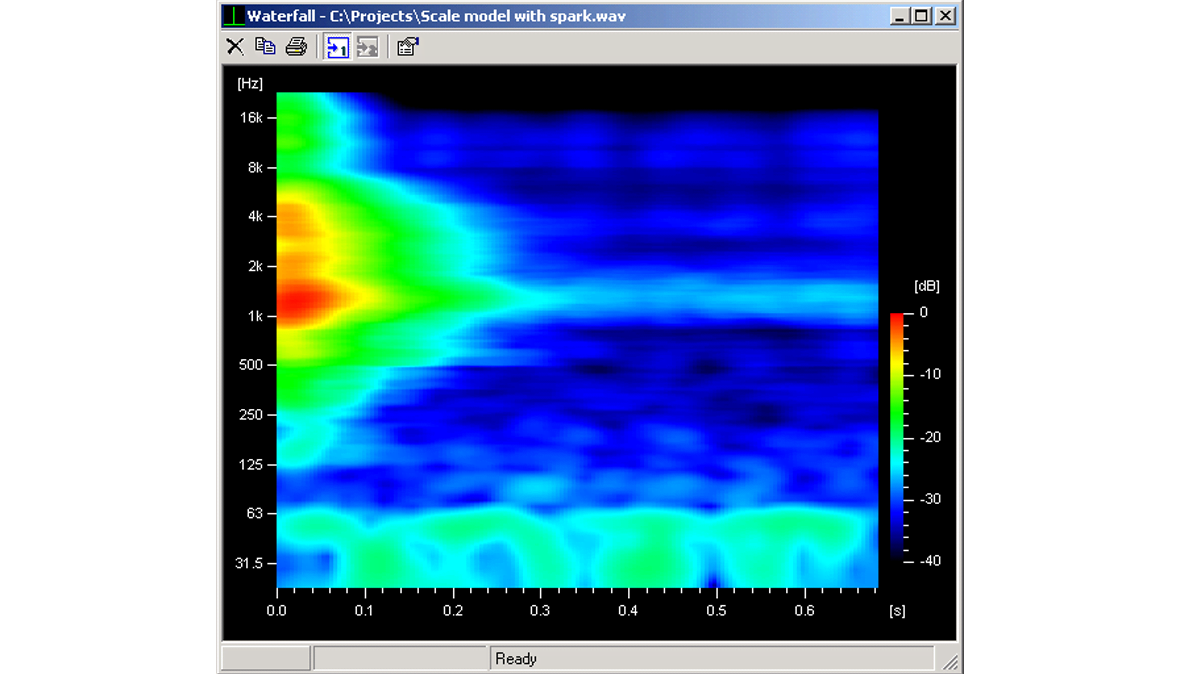This screenshot has height=674, width=1180.
Task: Click the -40 dB end of color scale
Action: (x=897, y=556)
